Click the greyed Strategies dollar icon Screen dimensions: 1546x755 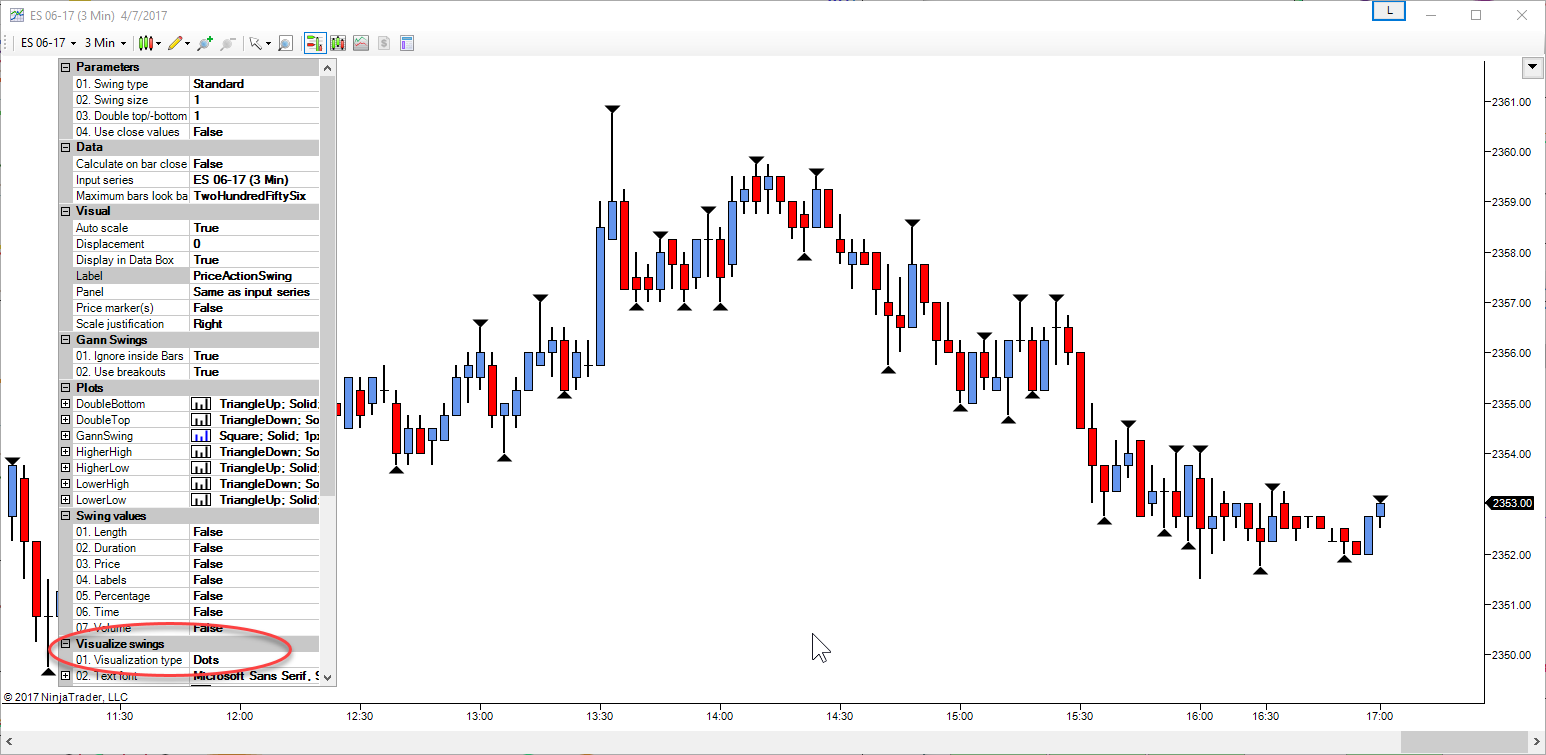point(384,43)
